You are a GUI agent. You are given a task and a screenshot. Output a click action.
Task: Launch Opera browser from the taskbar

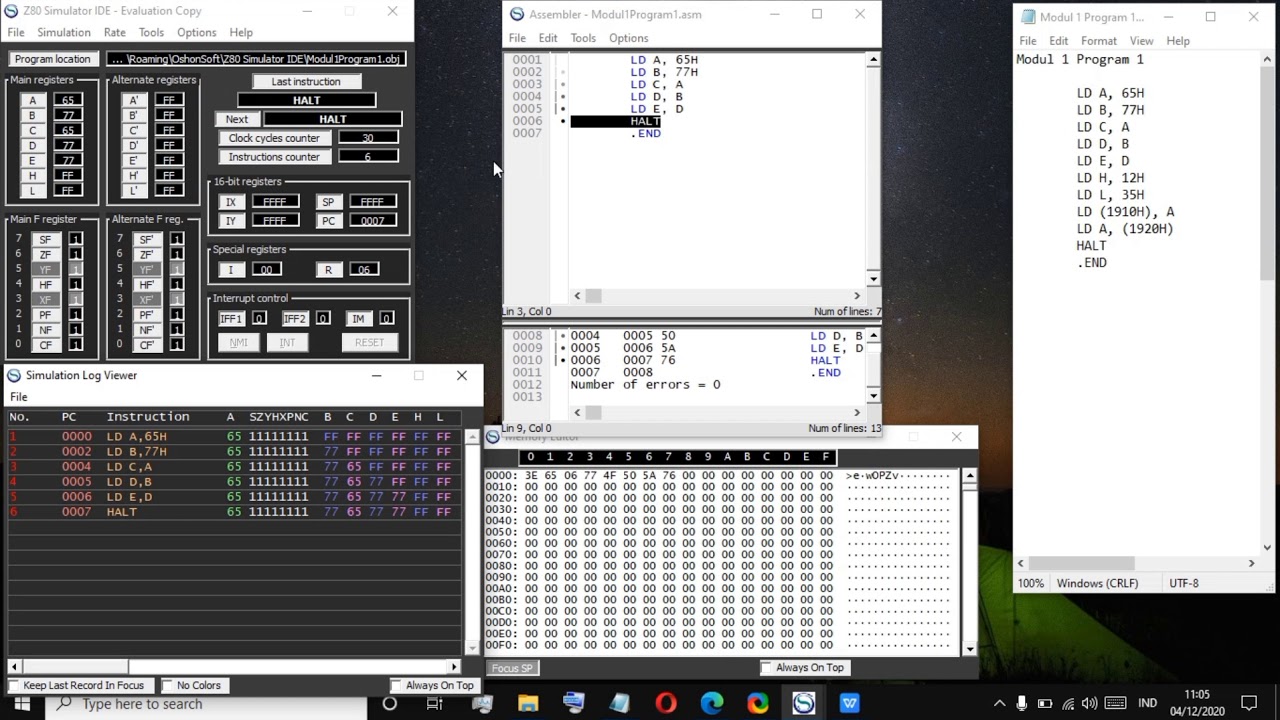click(666, 704)
